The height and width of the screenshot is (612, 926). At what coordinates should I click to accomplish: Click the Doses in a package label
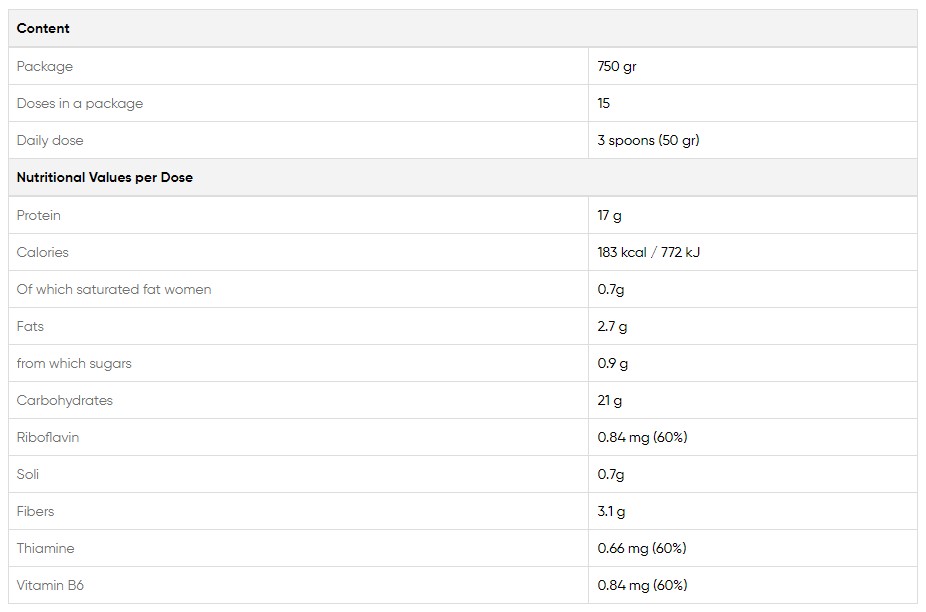pyautogui.click(x=80, y=103)
